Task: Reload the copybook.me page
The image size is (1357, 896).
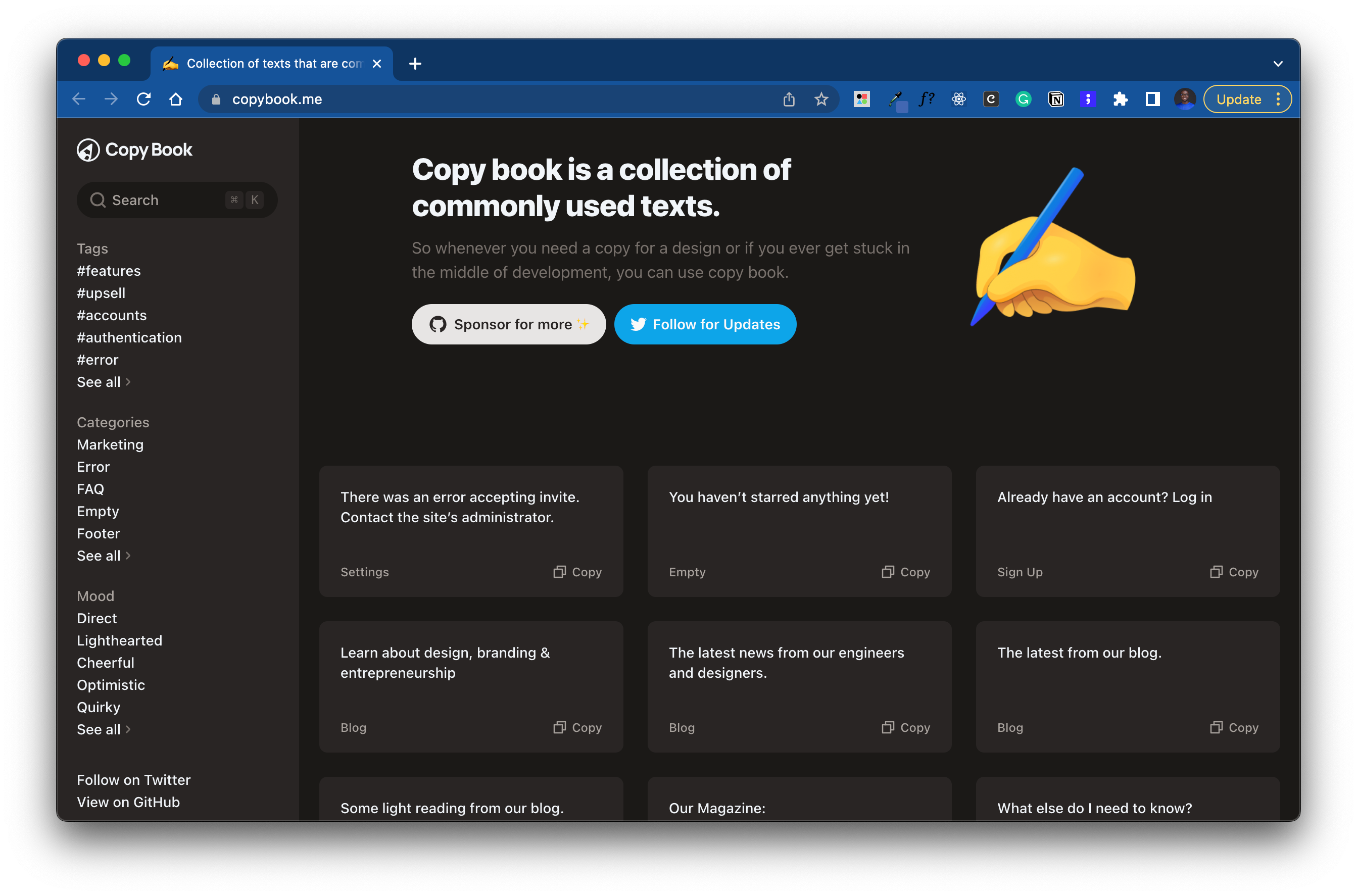Action: coord(143,99)
